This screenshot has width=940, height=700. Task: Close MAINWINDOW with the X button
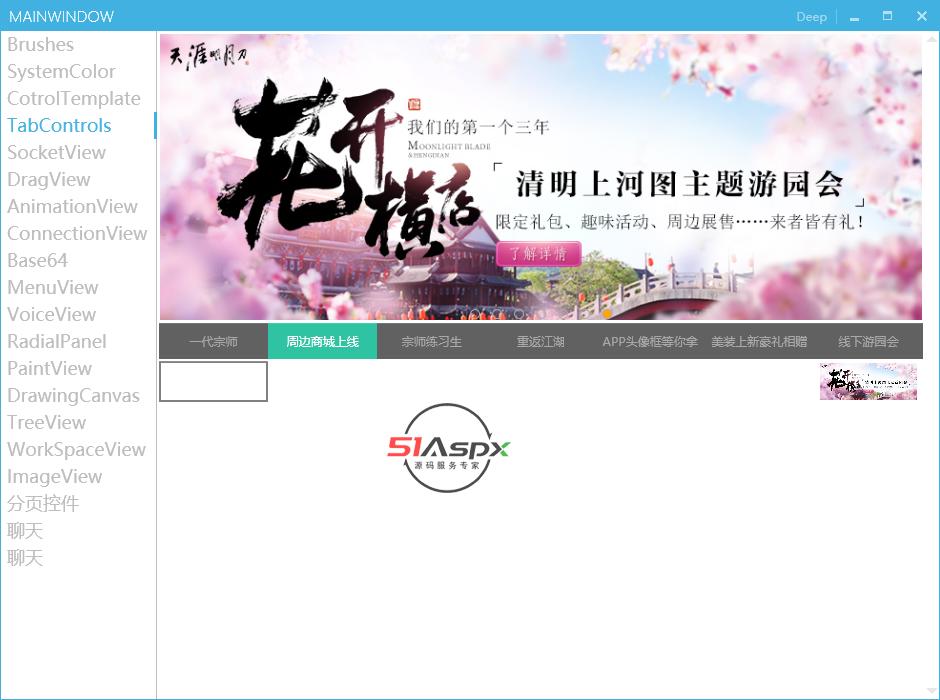pyautogui.click(x=922, y=16)
